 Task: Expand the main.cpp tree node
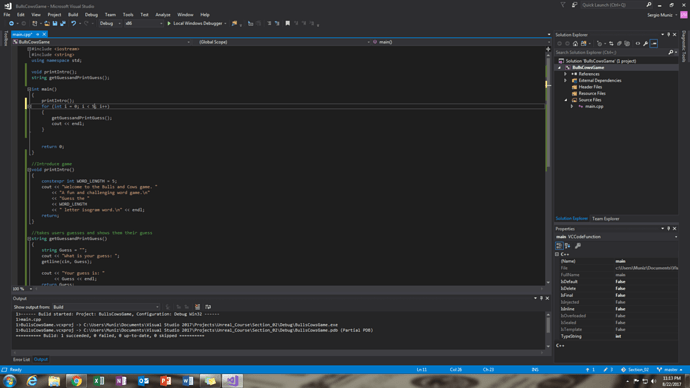pos(572,106)
